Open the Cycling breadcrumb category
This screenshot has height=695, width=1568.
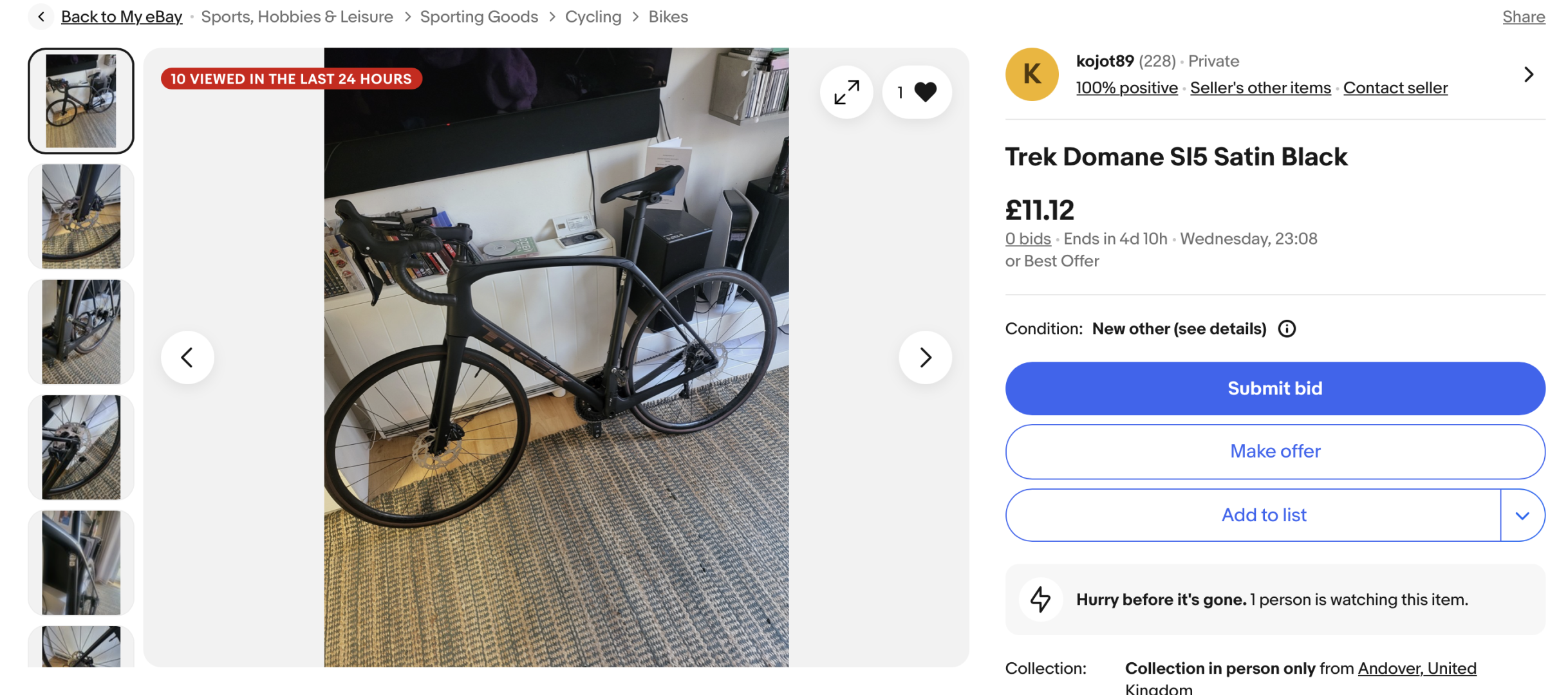point(593,17)
